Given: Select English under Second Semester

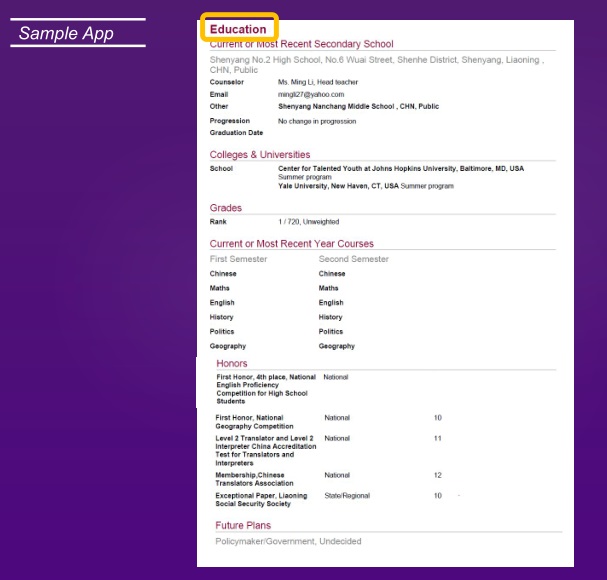Looking at the screenshot, I should 331,303.
